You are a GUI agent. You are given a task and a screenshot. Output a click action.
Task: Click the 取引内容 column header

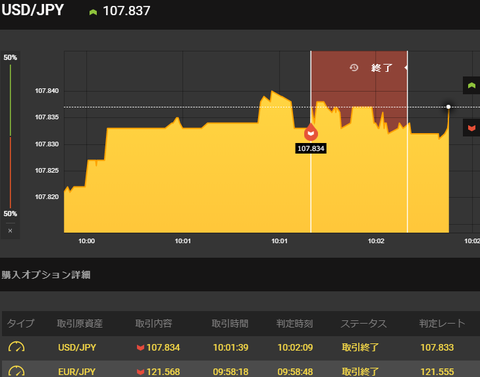tap(153, 323)
